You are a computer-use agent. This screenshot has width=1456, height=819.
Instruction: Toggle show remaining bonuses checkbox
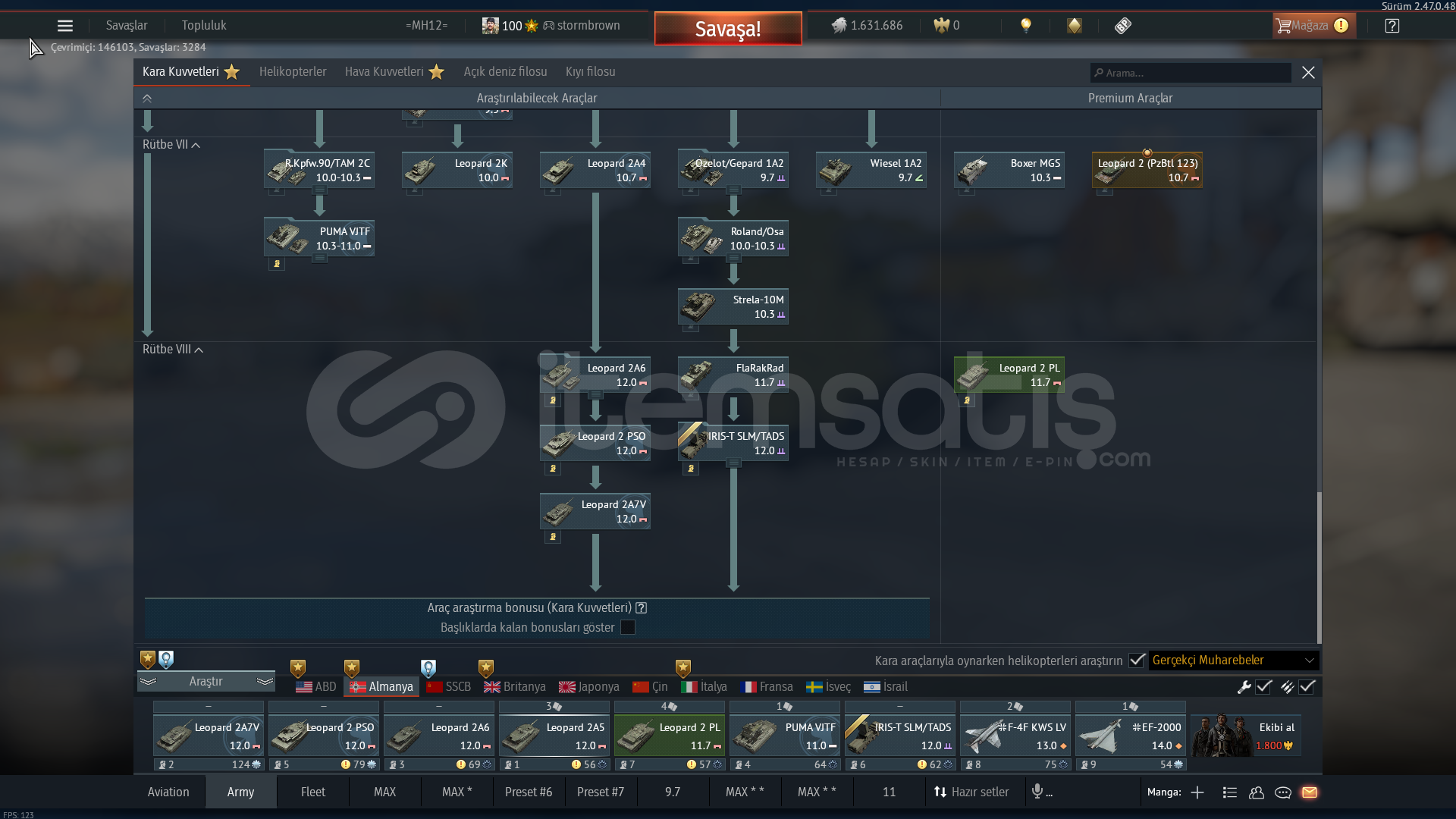point(628,628)
